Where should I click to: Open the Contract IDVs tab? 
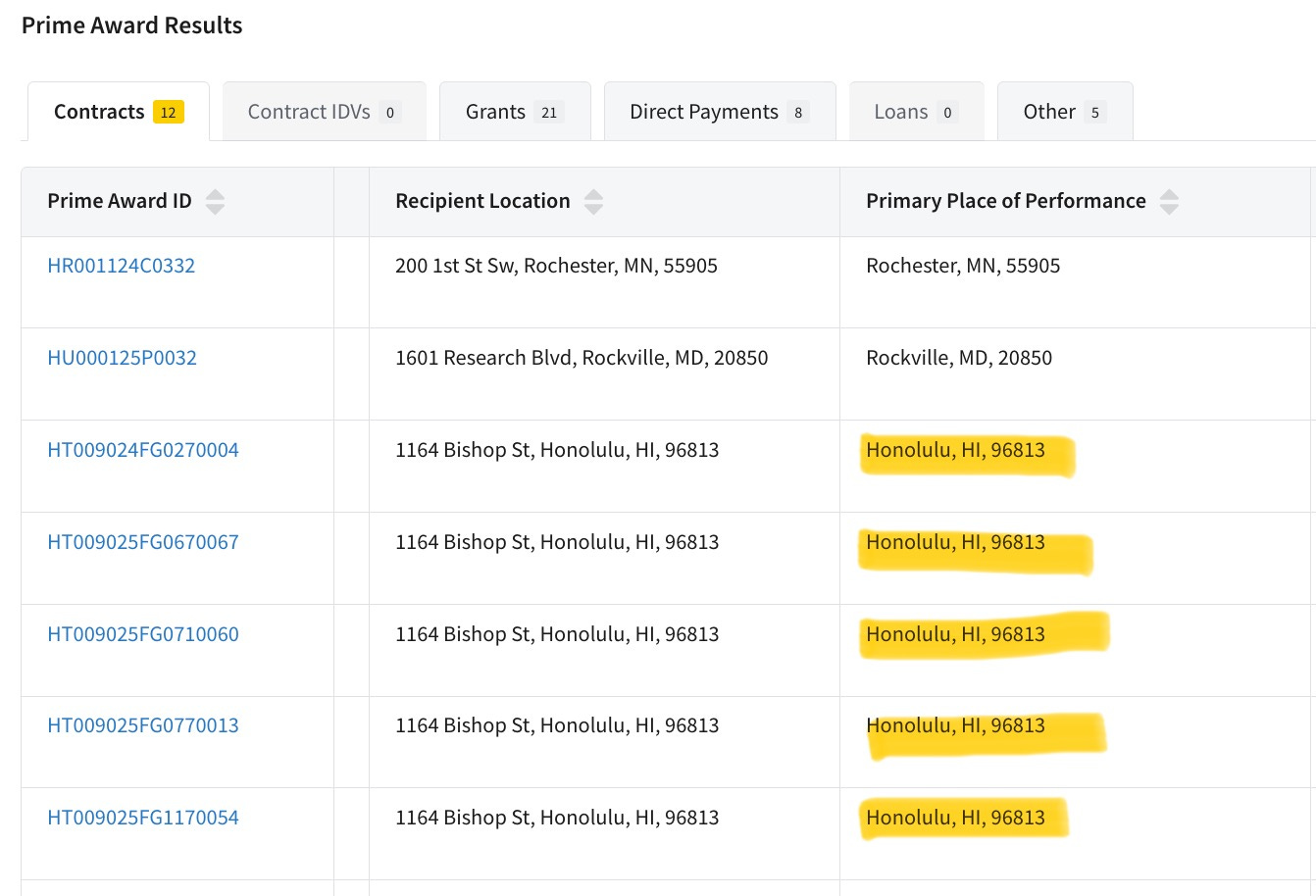coord(325,112)
